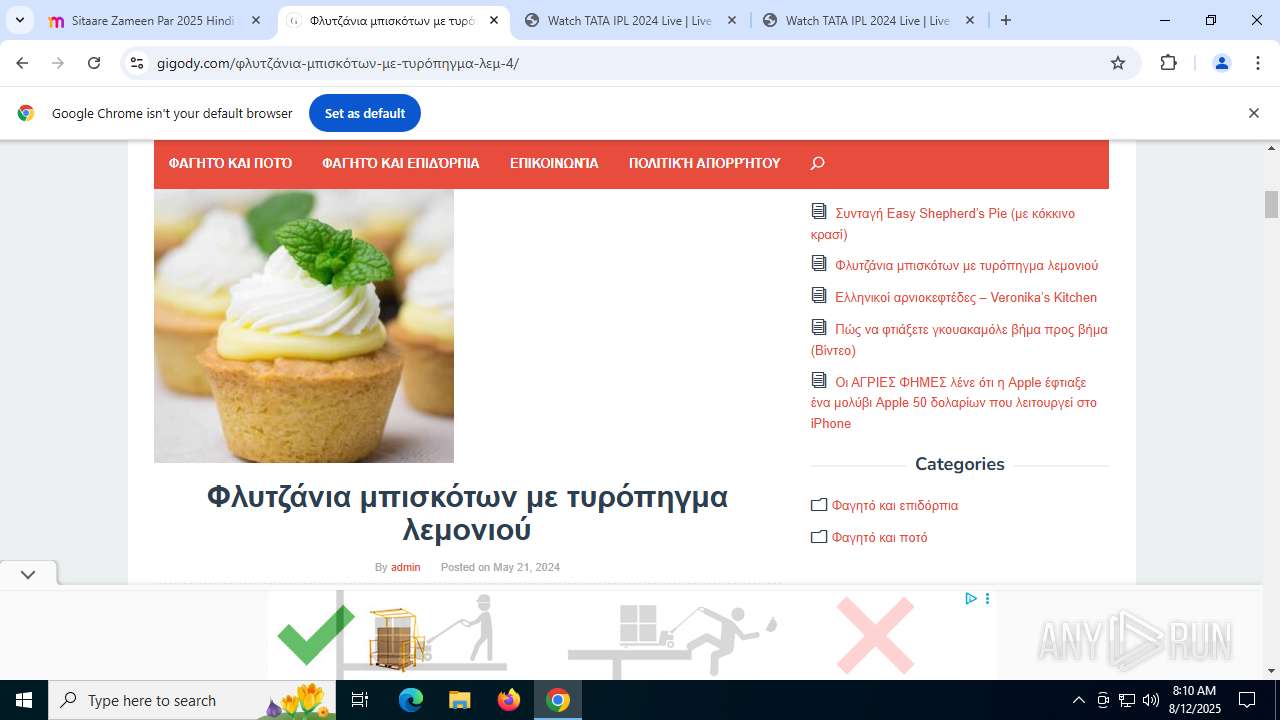This screenshot has width=1280, height=720.
Task: Click the admin author link
Action: pyautogui.click(x=405, y=567)
